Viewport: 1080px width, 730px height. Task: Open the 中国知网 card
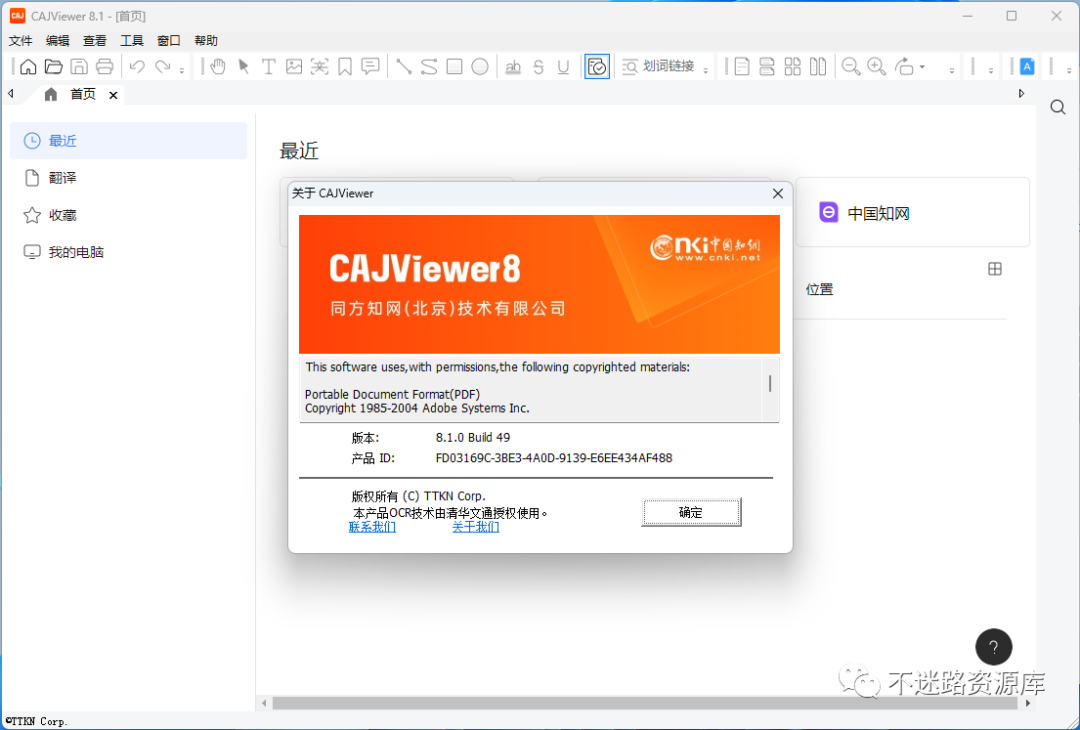(913, 212)
